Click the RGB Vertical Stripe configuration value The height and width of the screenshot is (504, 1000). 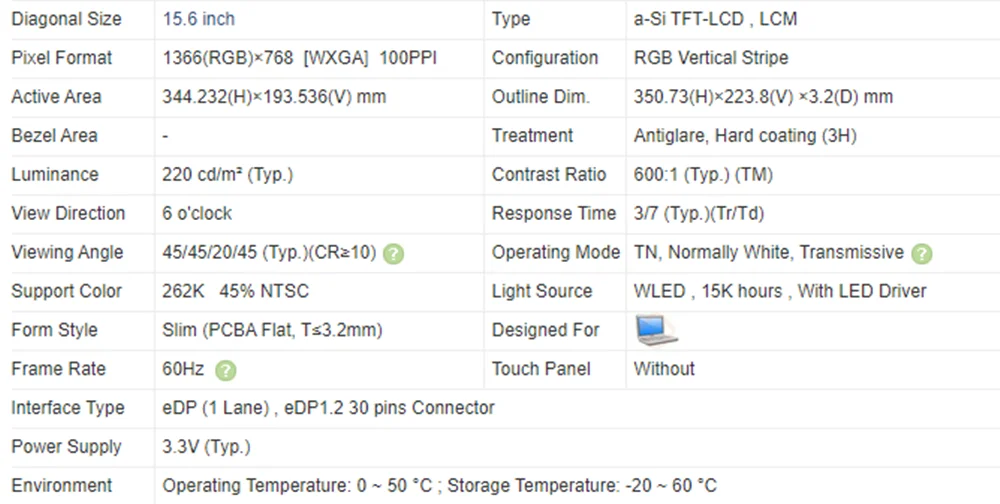(711, 58)
